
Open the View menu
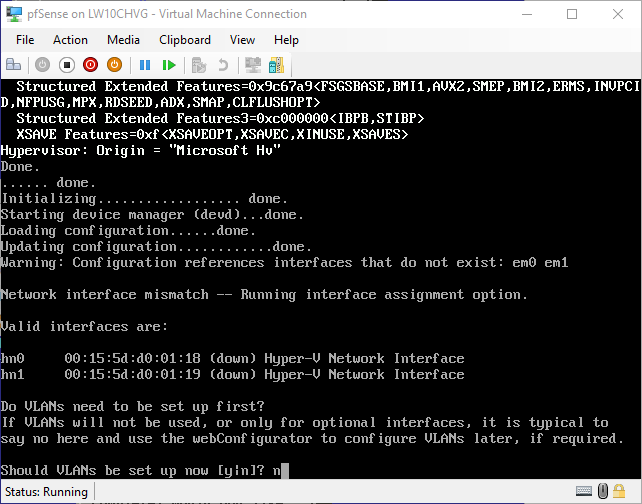[242, 40]
